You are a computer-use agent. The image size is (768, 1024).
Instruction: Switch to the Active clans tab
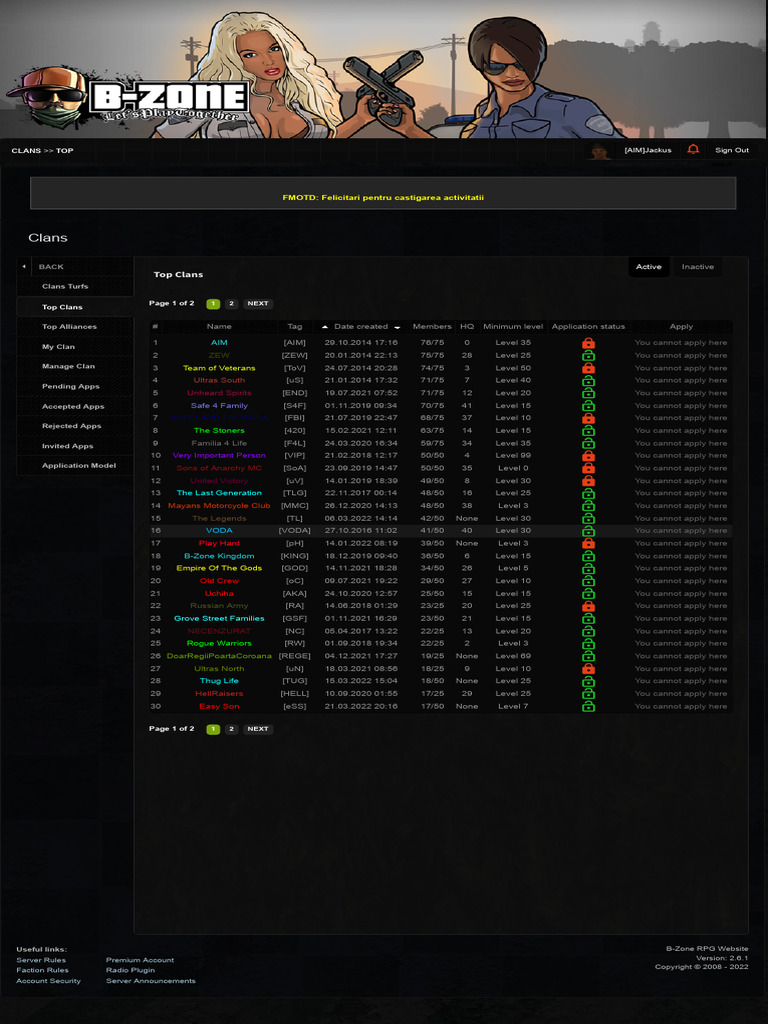(x=648, y=266)
